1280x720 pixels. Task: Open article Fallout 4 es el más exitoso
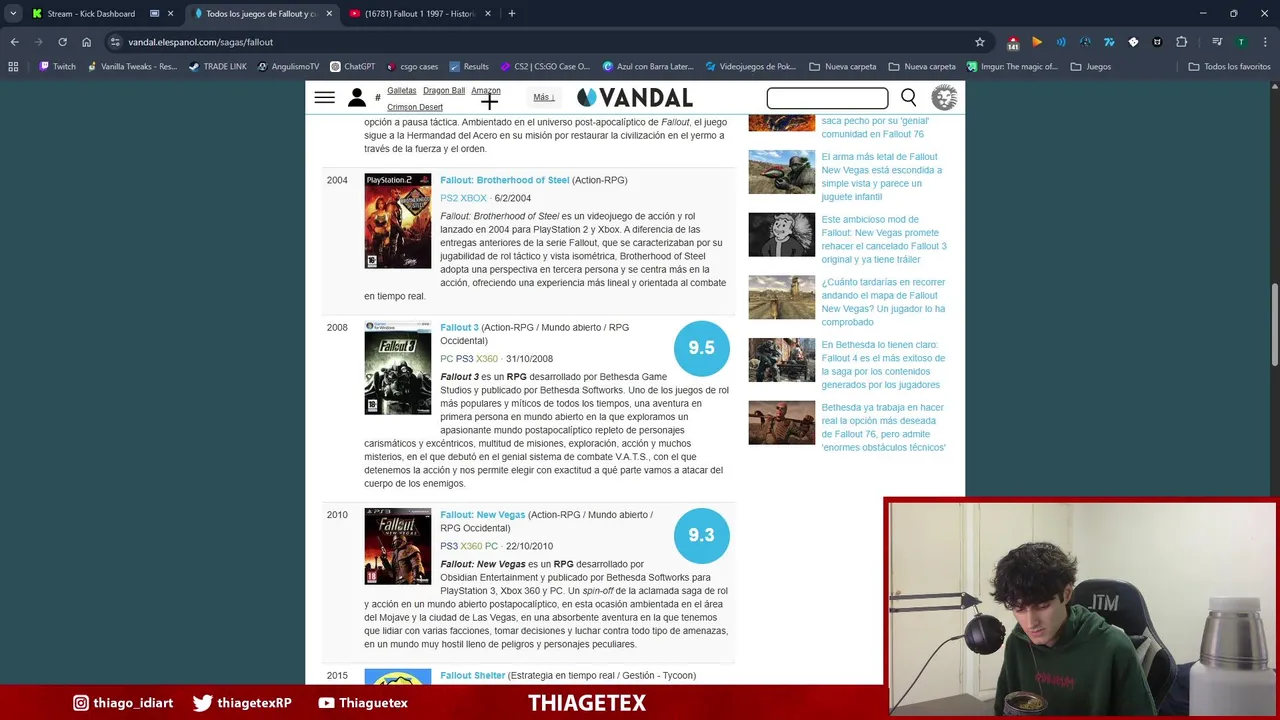(x=883, y=364)
